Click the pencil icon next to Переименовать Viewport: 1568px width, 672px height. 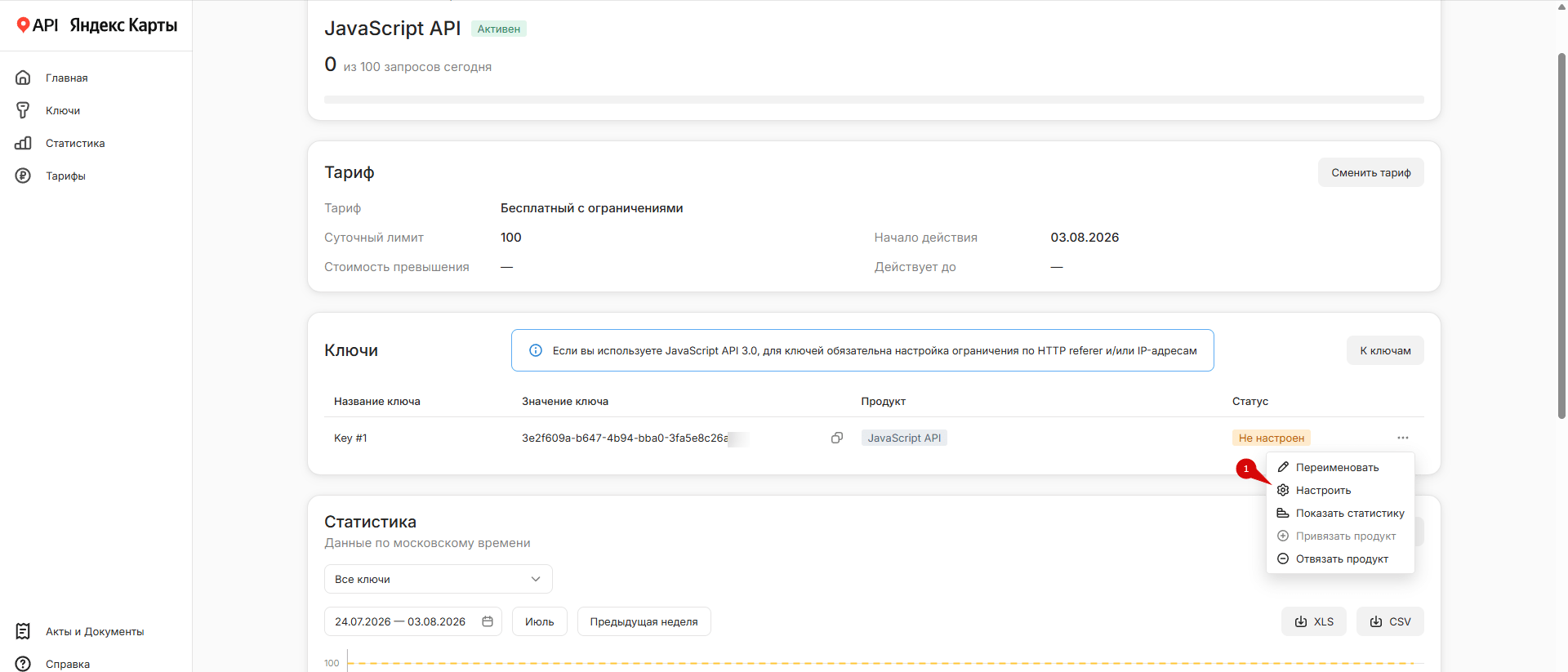[1283, 467]
